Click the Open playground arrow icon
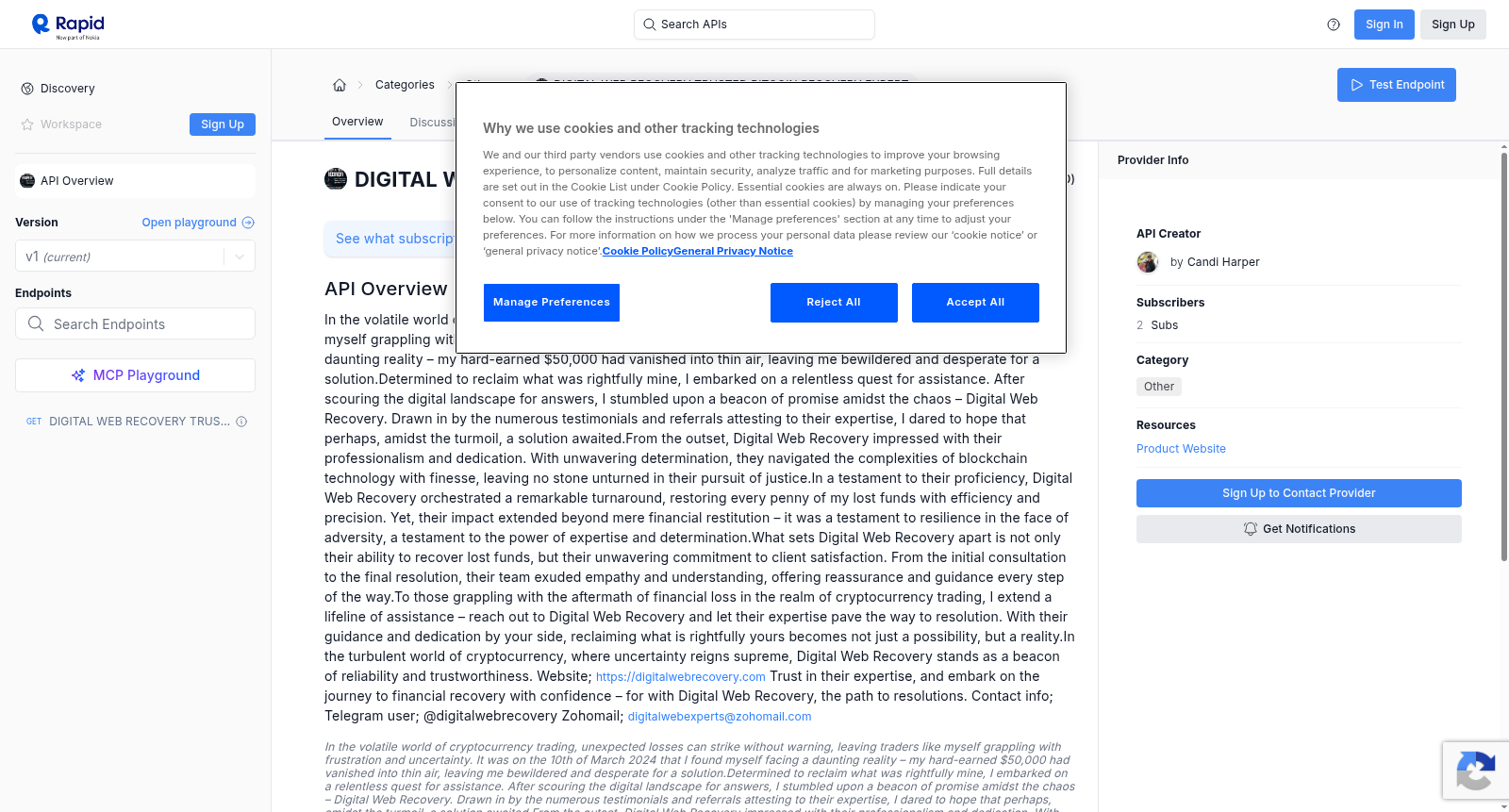1509x812 pixels. 248,223
